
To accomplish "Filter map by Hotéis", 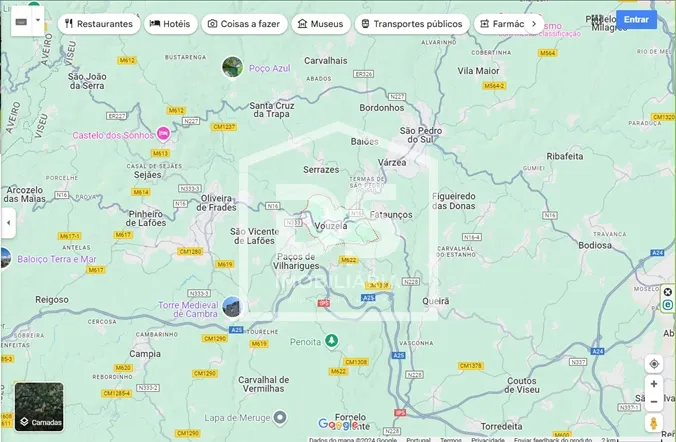I will coord(170,23).
